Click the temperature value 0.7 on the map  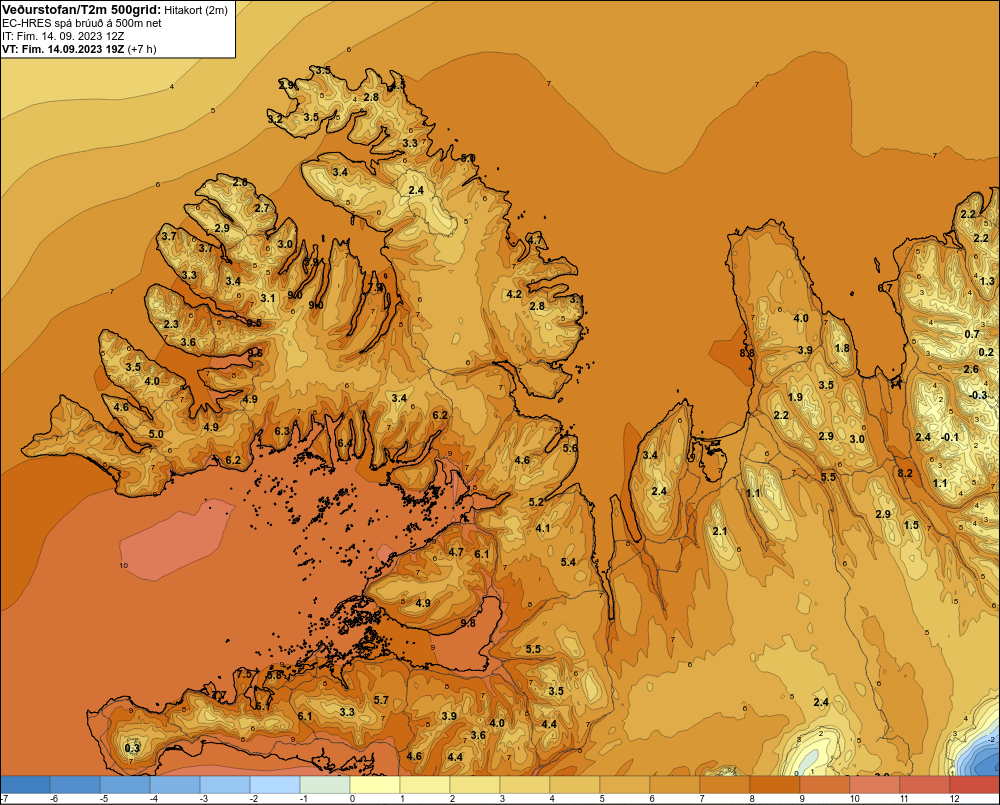click(971, 334)
